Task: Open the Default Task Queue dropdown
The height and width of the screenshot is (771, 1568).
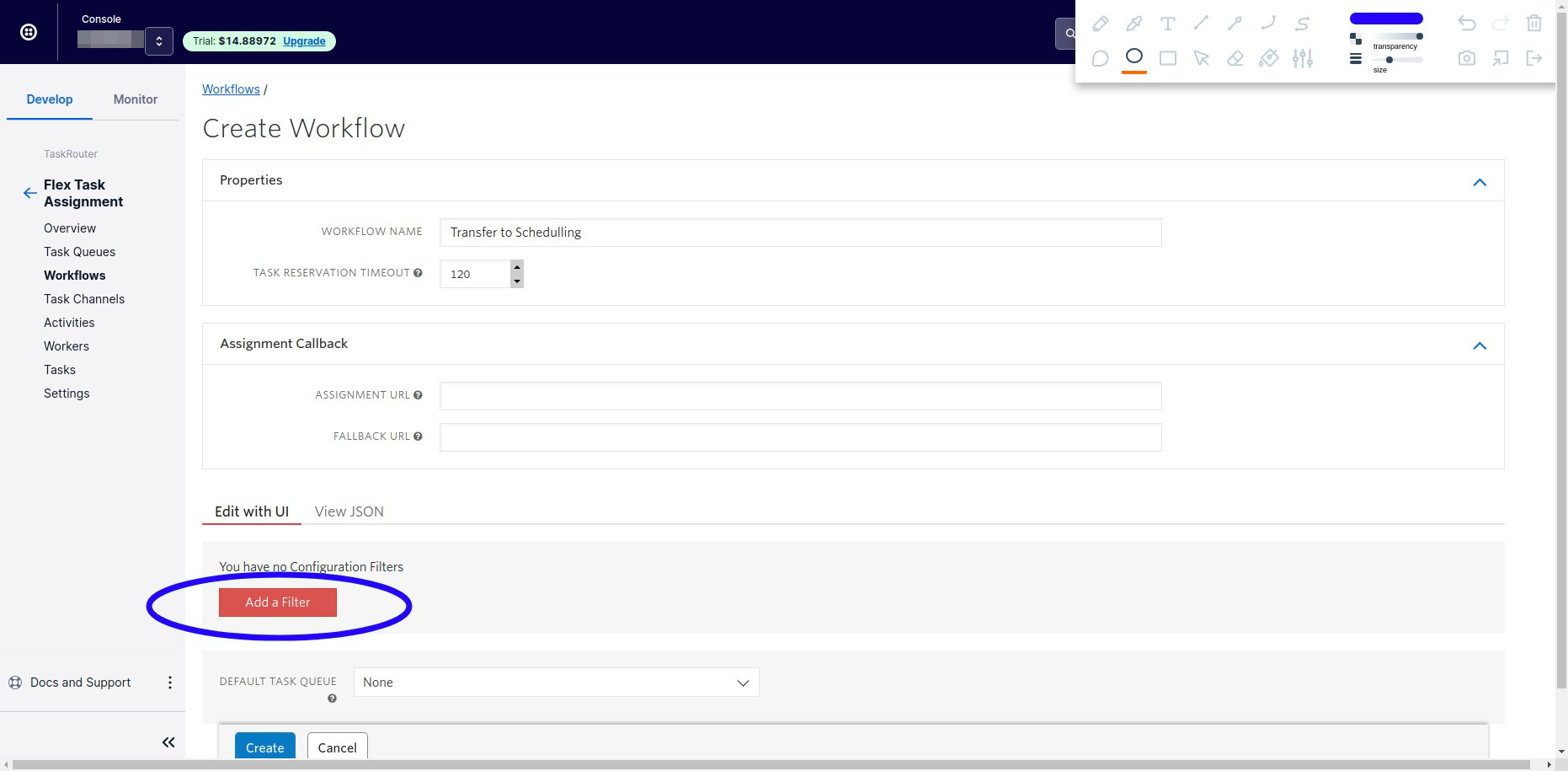Action: coord(557,683)
